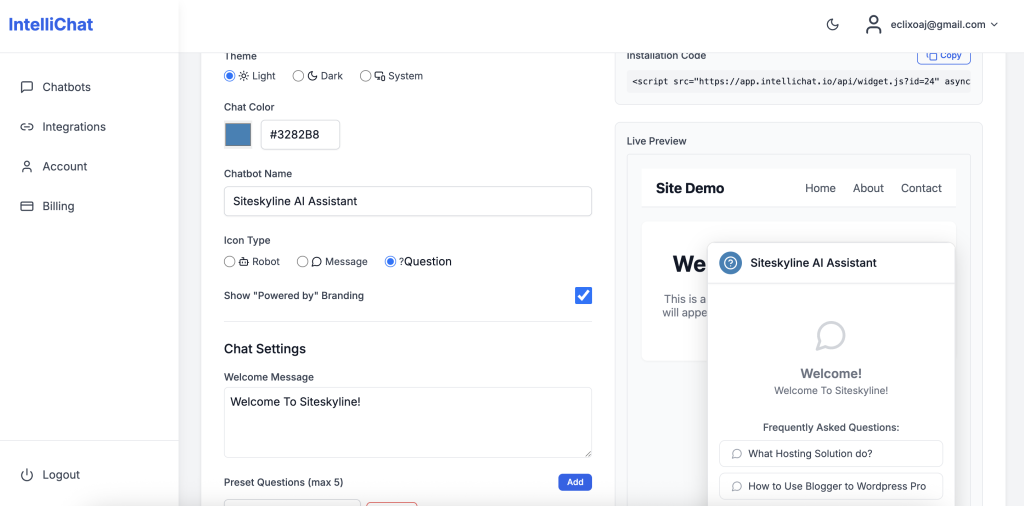This screenshot has height=506, width=1024.
Task: Click the installation script code snippet
Action: click(799, 82)
